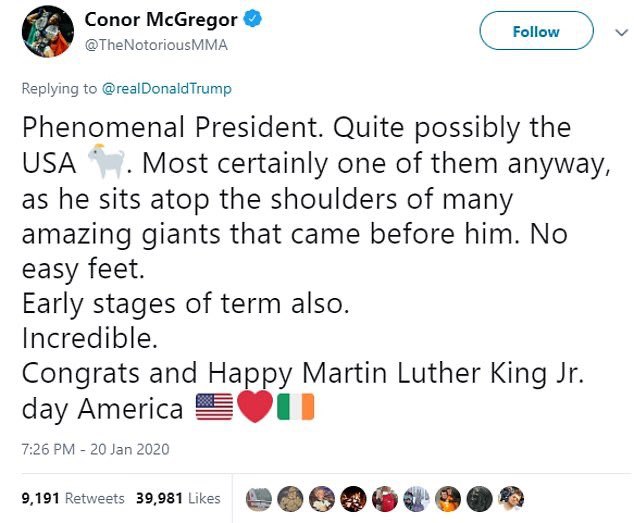This screenshot has height=523, width=634.
Task: Open Conor McGregor's profile picture
Action: pyautogui.click(x=45, y=32)
